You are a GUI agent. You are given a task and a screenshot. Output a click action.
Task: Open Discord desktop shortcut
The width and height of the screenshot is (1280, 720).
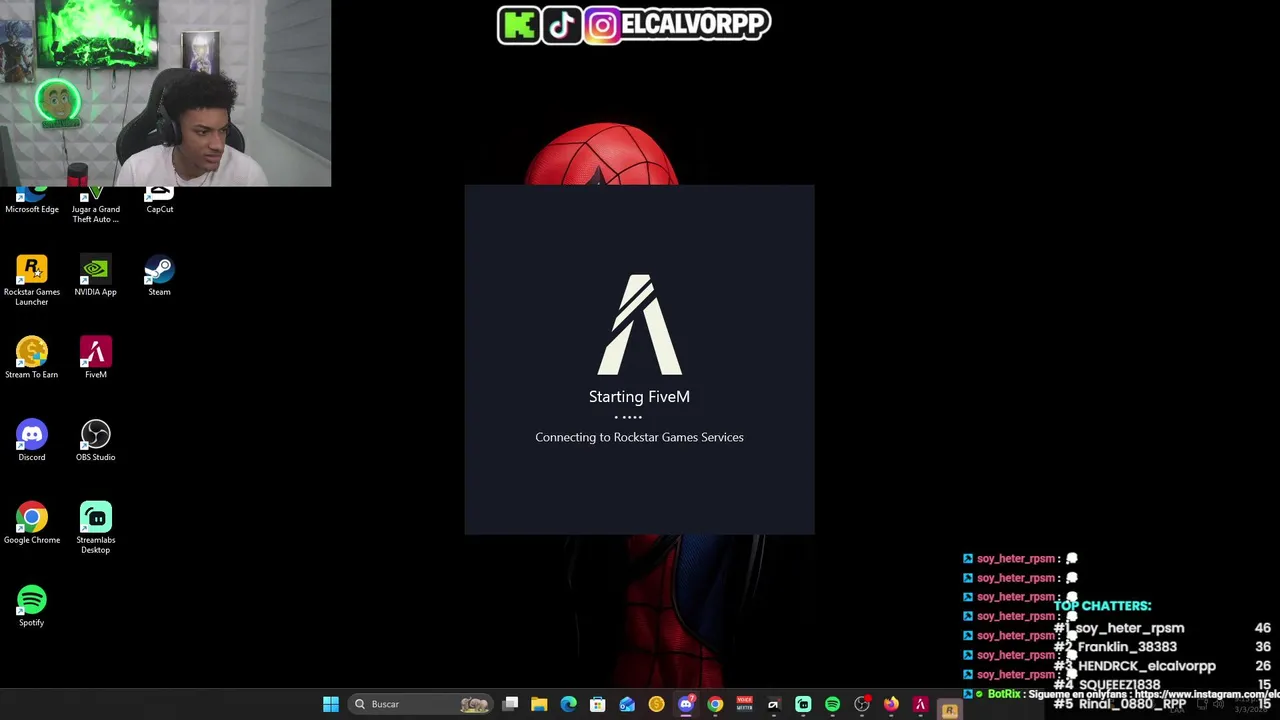(x=31, y=441)
